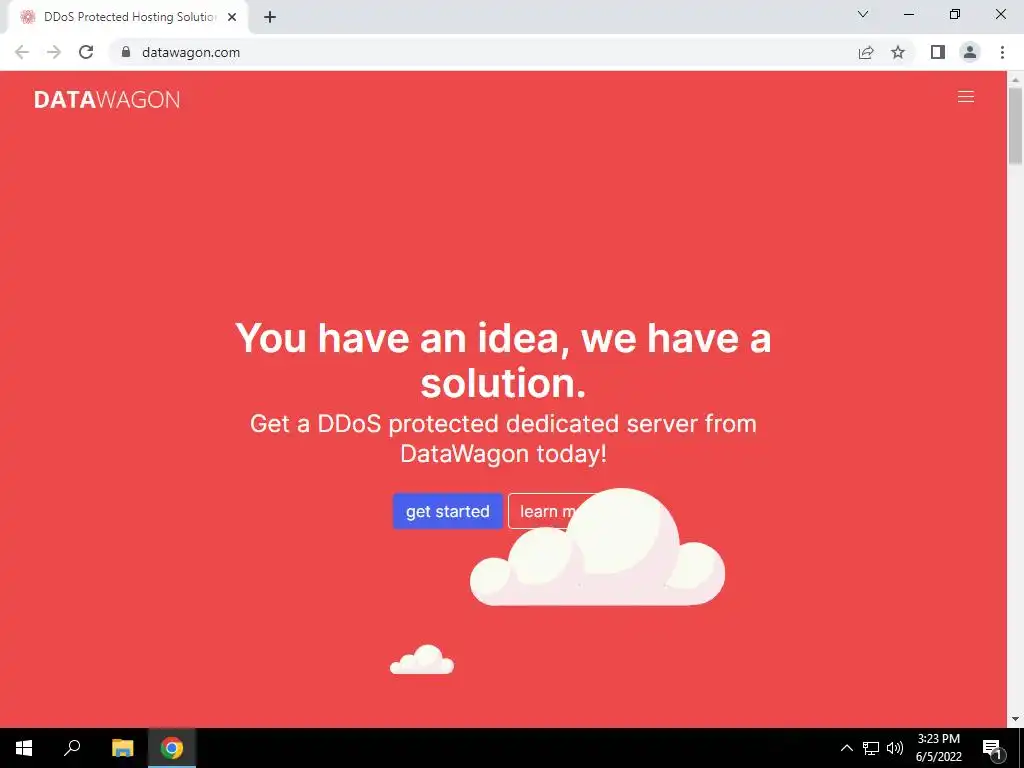Open the browser side panel
The width and height of the screenshot is (1024, 768).
pyautogui.click(x=938, y=52)
